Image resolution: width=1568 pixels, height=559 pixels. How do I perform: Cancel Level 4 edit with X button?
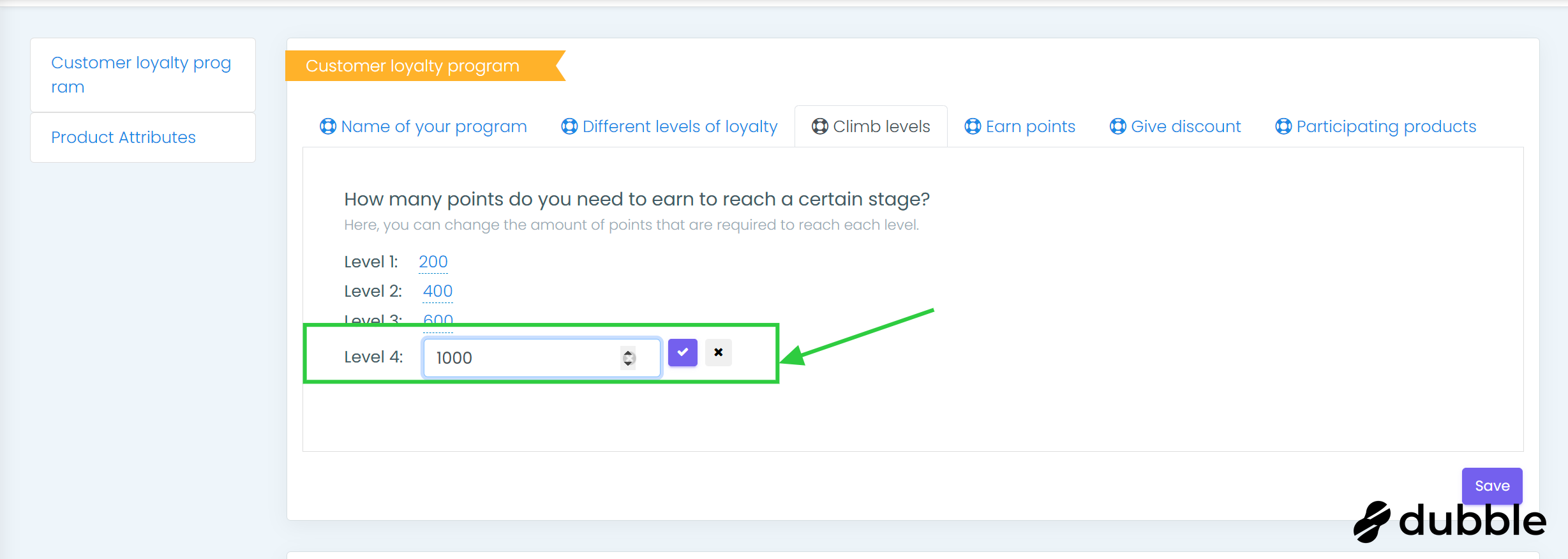click(x=719, y=352)
